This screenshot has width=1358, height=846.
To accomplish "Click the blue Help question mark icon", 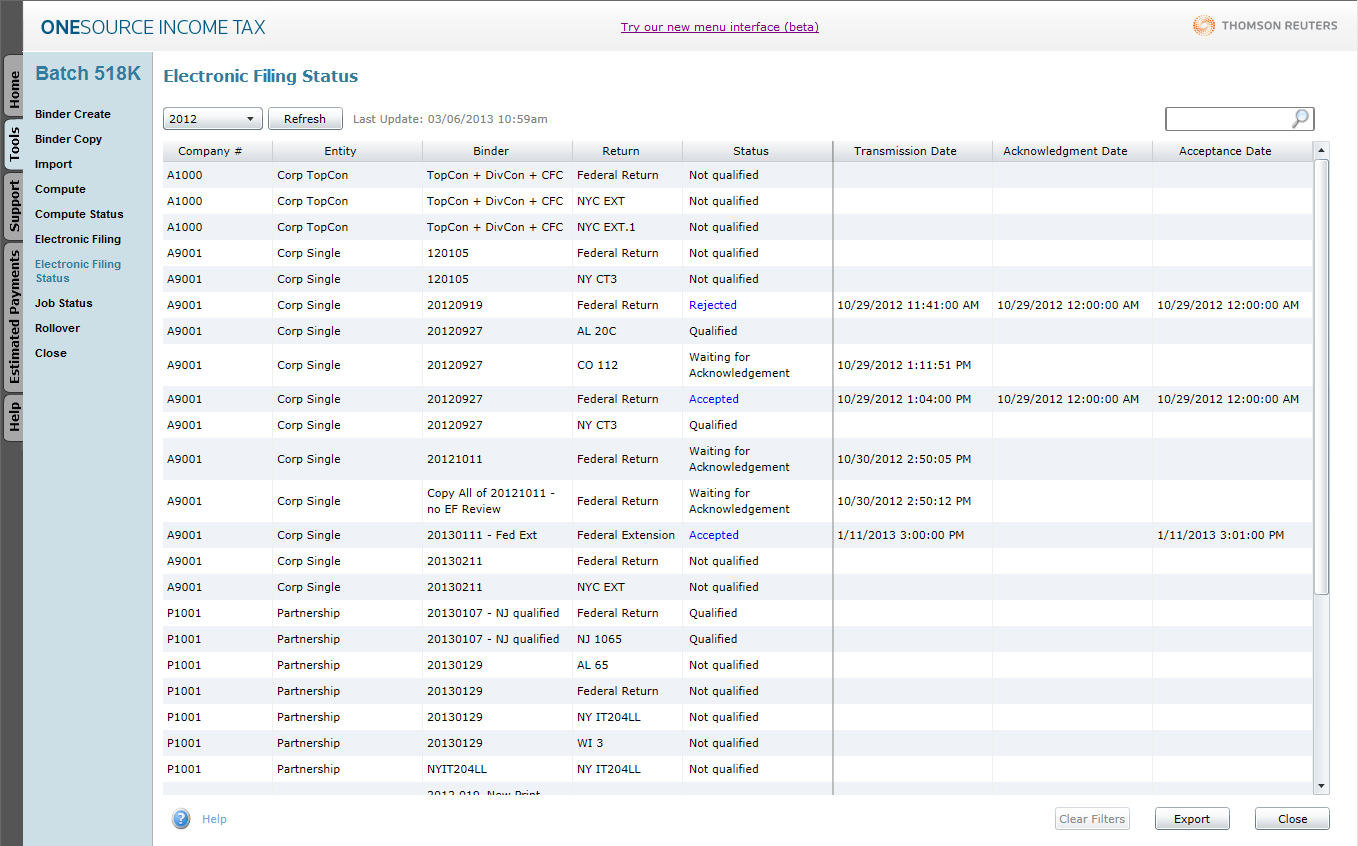I will [x=181, y=819].
